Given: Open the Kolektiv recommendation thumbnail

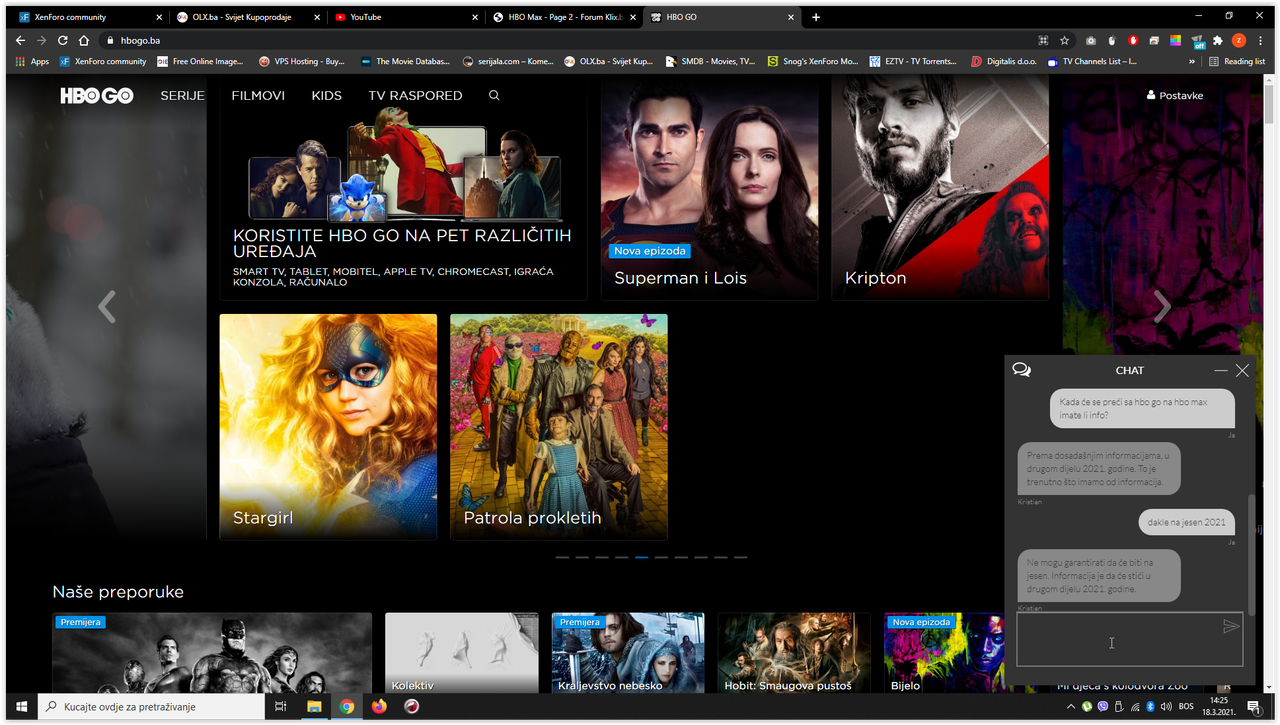Looking at the screenshot, I should 461,653.
